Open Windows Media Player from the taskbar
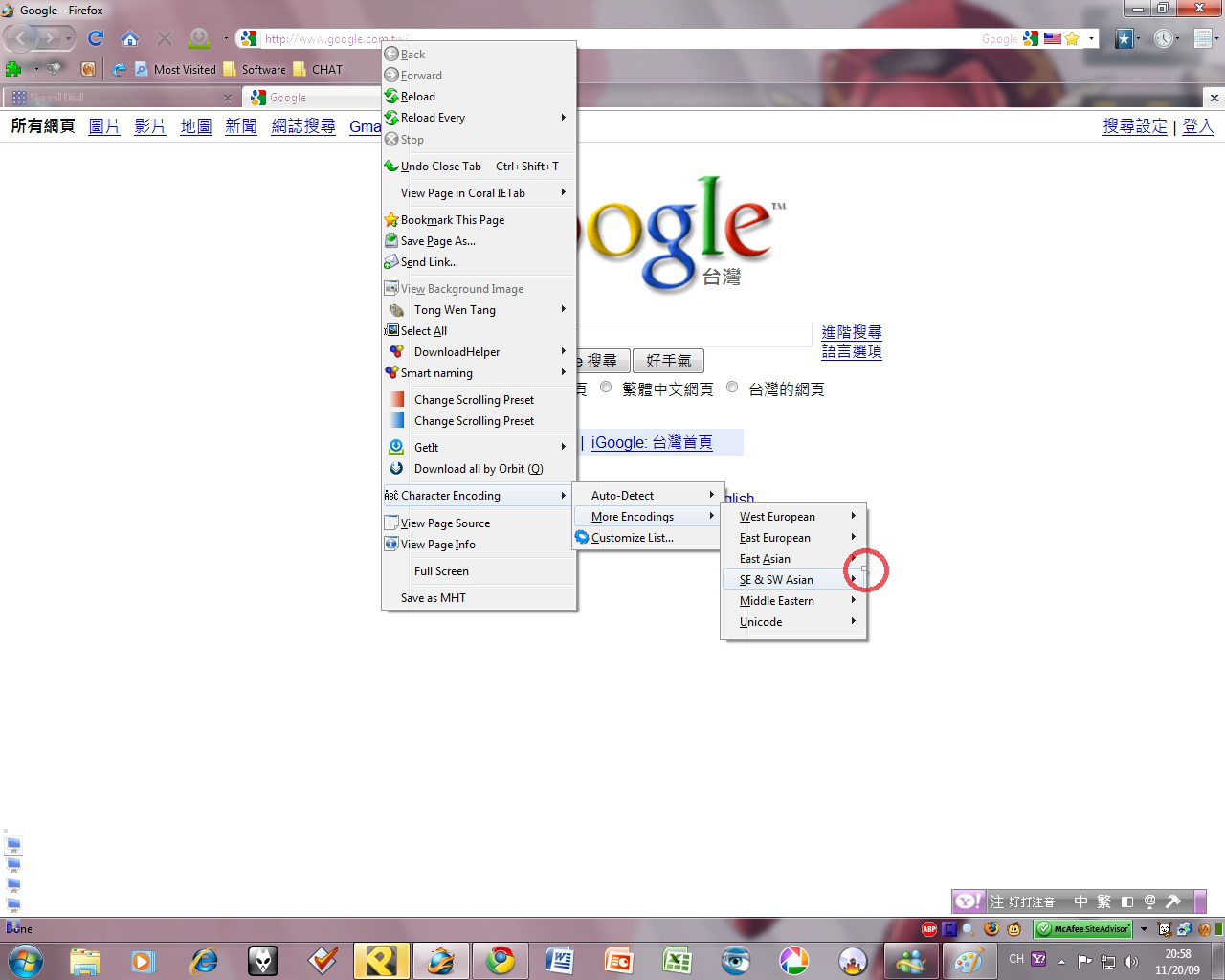 pyautogui.click(x=144, y=960)
